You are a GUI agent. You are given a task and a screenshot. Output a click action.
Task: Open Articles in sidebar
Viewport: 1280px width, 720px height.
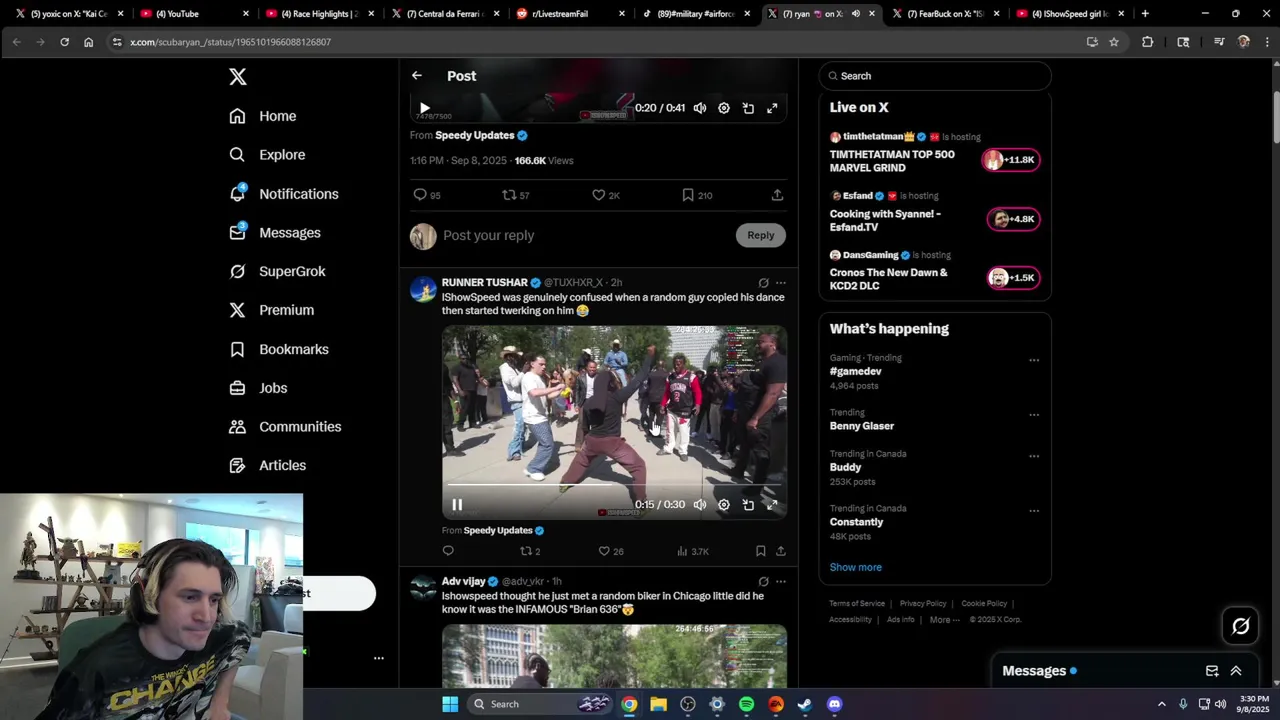pos(267,465)
